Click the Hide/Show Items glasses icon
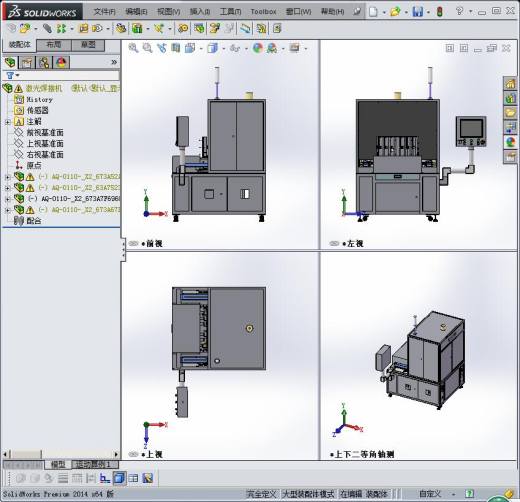Viewport: 520px width, 502px height. [235, 49]
